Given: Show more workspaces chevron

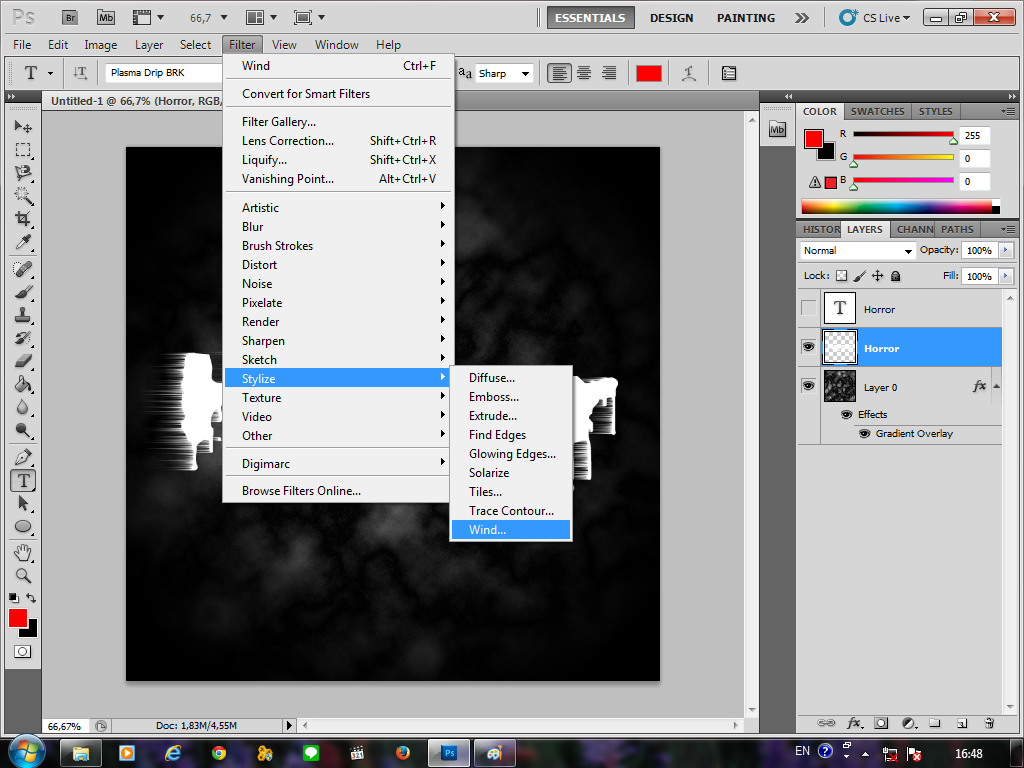Looking at the screenshot, I should 801,18.
